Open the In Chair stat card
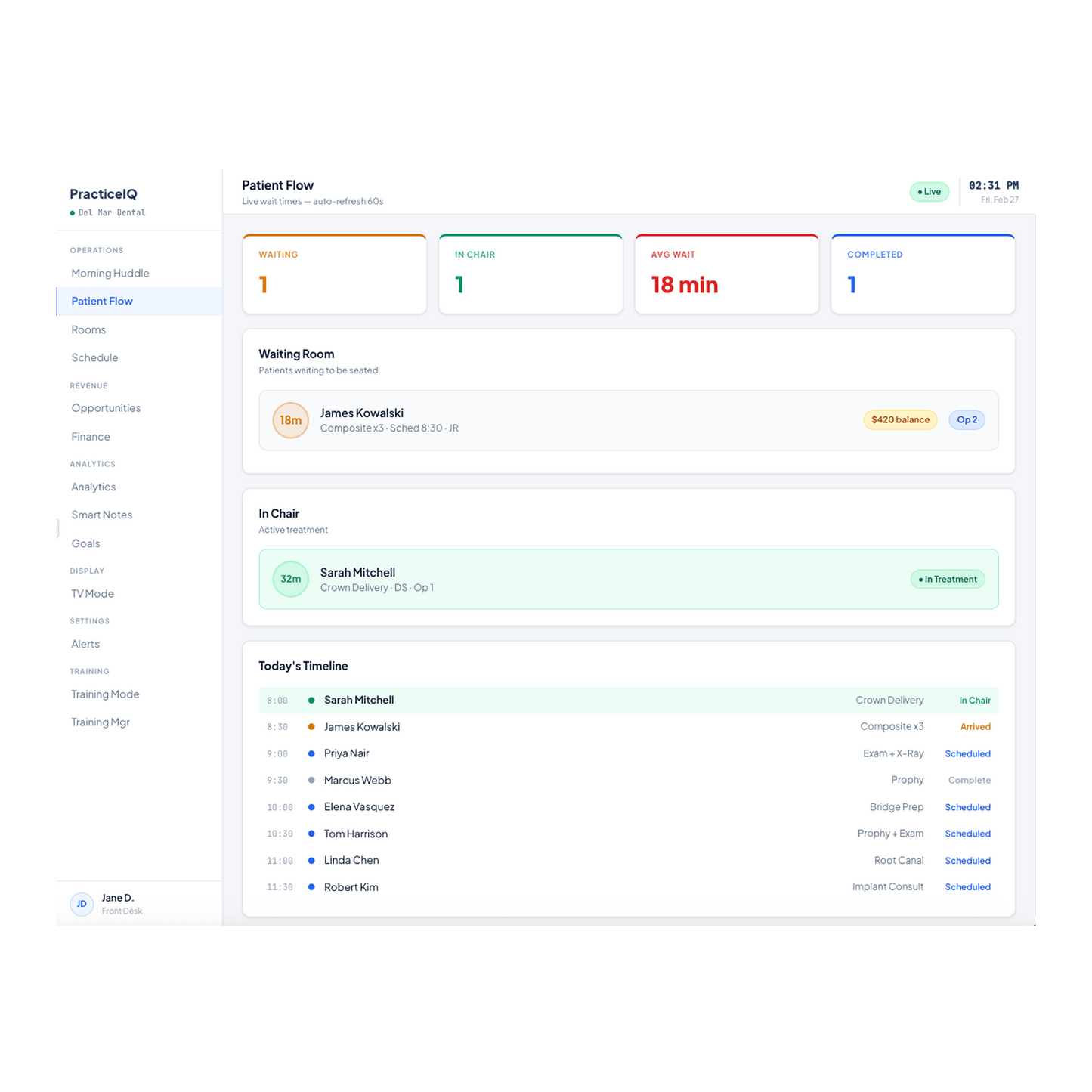The height and width of the screenshot is (1092, 1092). [x=531, y=274]
